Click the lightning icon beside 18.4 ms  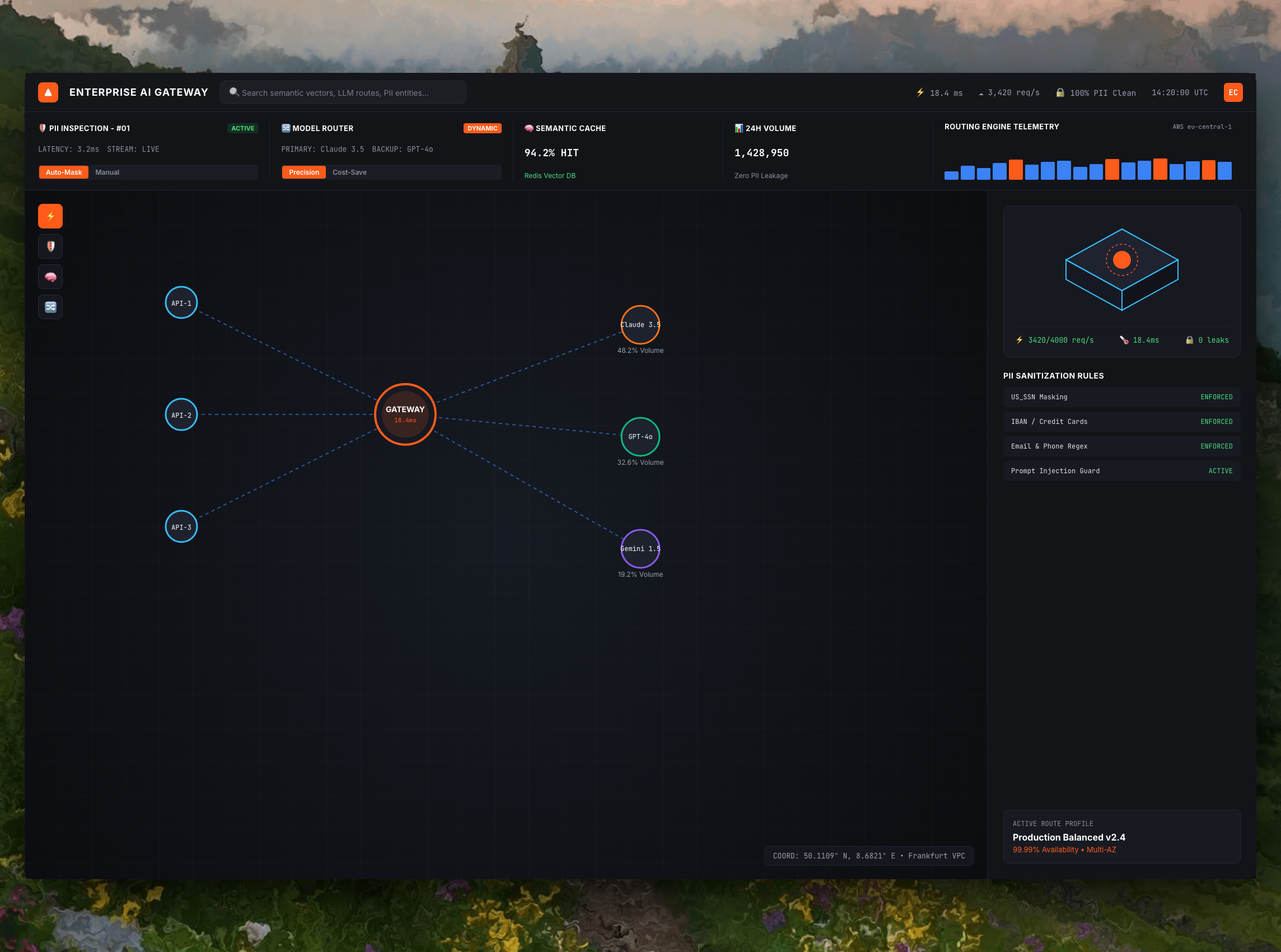920,92
